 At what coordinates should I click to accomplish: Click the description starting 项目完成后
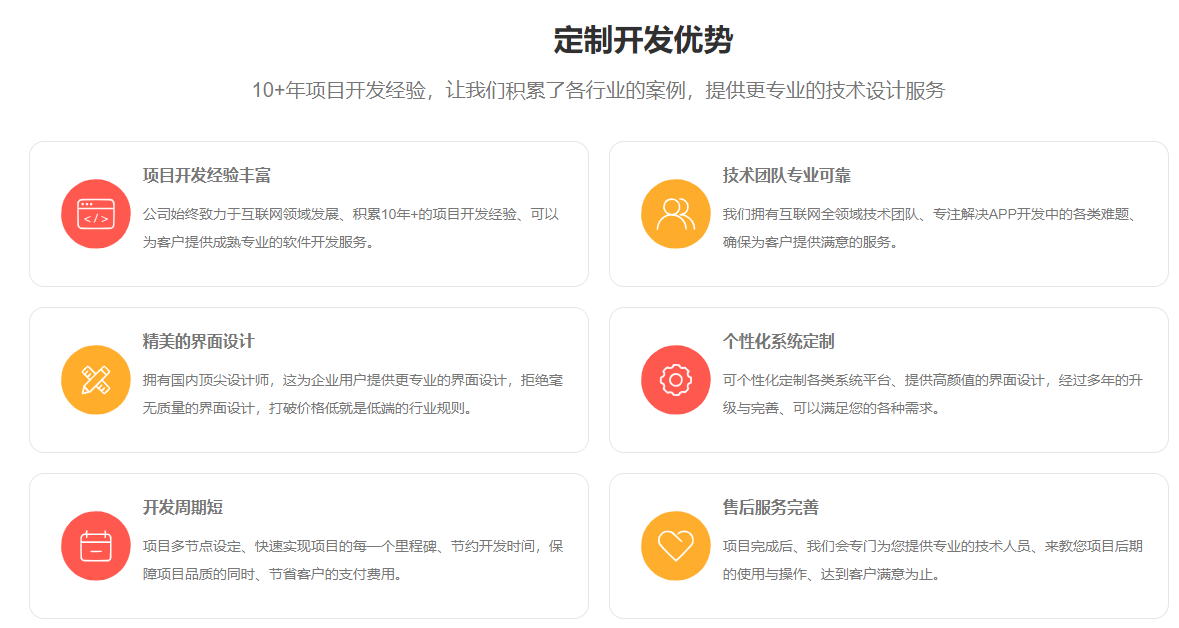932,560
